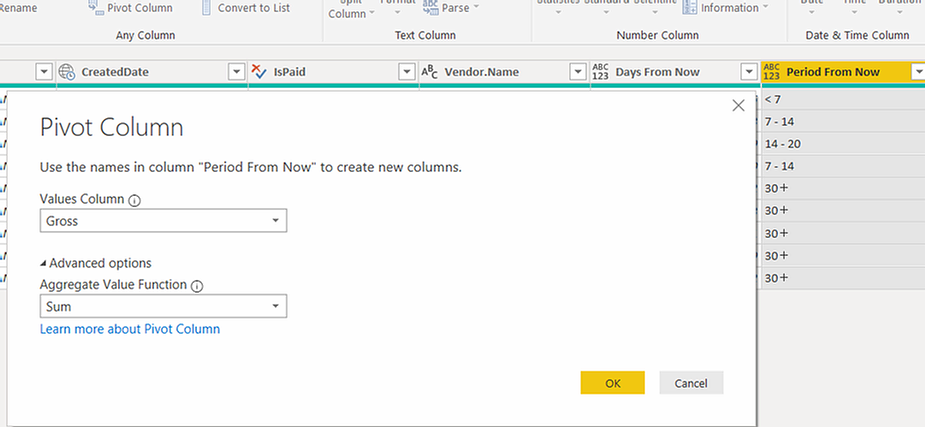The height and width of the screenshot is (427, 925).
Task: Click Cancel in Pivot Column dialog
Action: [691, 383]
